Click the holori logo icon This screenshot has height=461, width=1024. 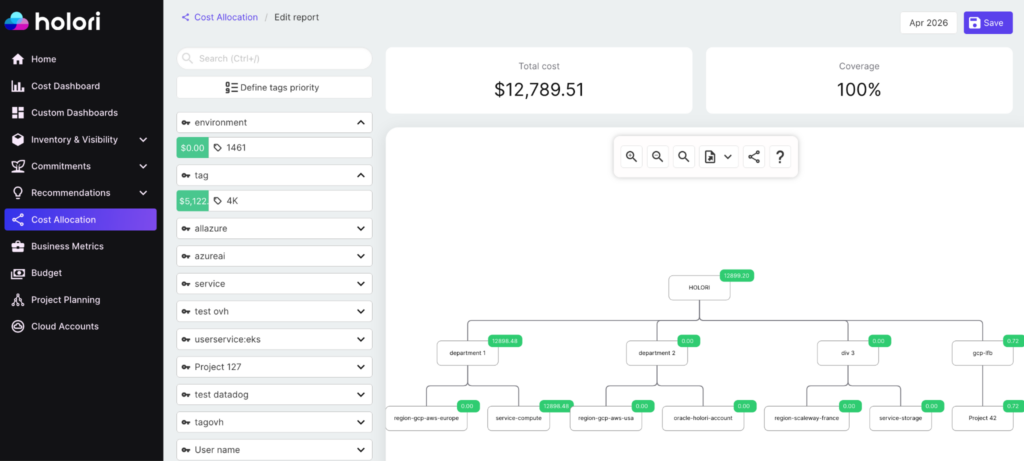16,21
